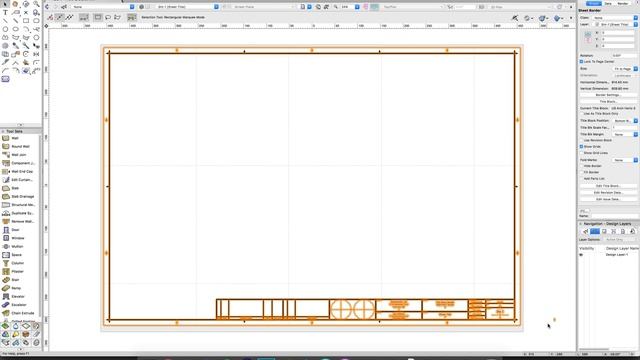The image size is (640, 360).
Task: Select the Rotate tool
Action: [x=26, y=54]
